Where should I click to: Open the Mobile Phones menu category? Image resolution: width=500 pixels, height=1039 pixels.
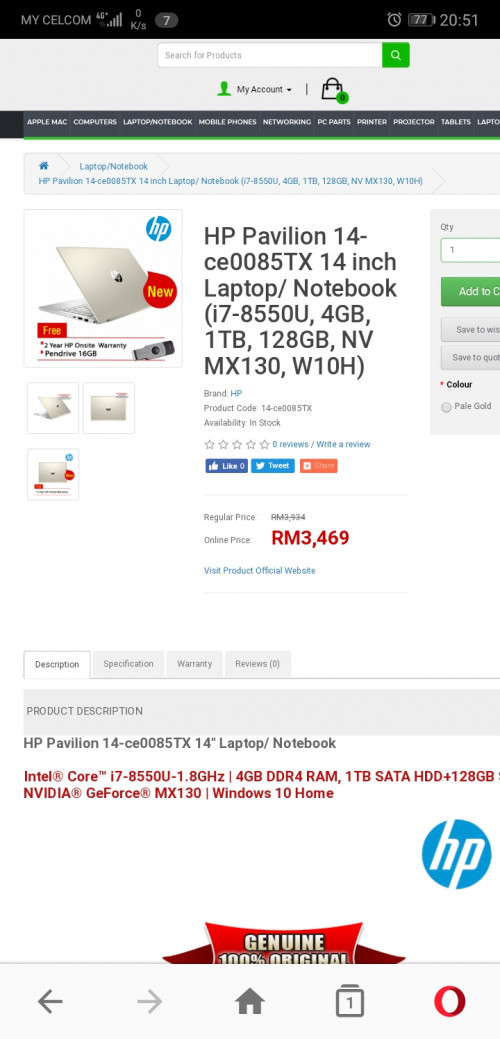click(227, 122)
